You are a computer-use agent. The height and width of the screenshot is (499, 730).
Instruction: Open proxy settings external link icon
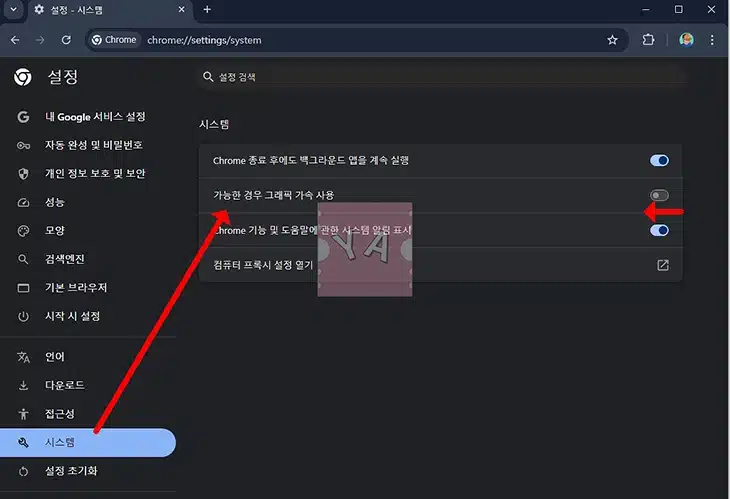[x=662, y=265]
